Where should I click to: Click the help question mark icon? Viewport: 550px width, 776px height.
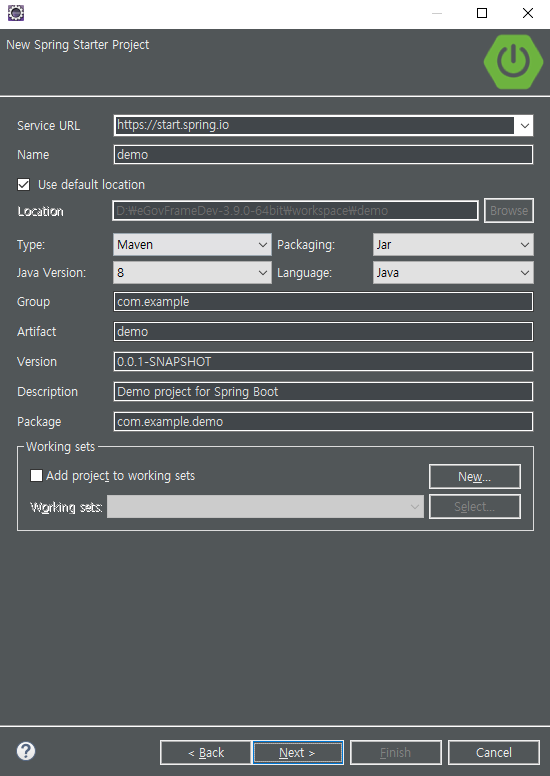click(x=26, y=751)
